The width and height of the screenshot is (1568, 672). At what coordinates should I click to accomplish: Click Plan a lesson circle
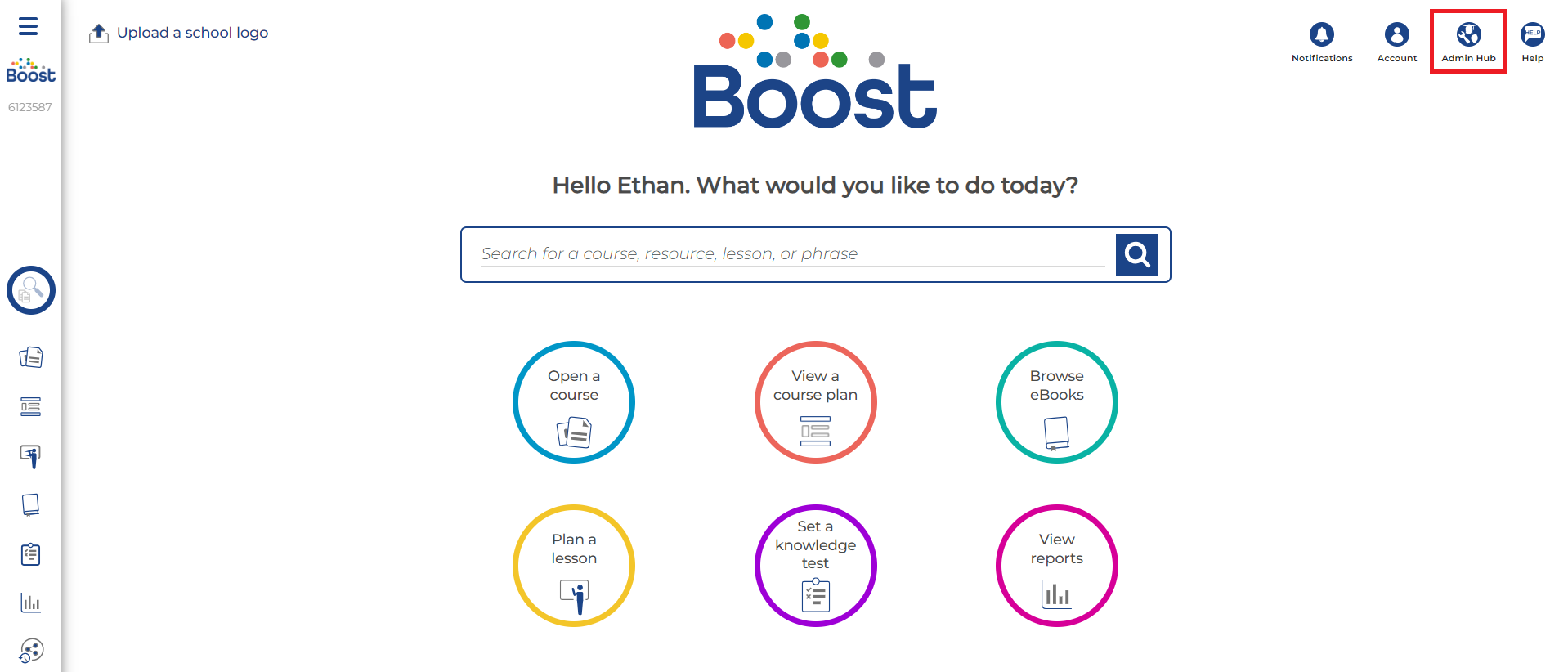574,566
